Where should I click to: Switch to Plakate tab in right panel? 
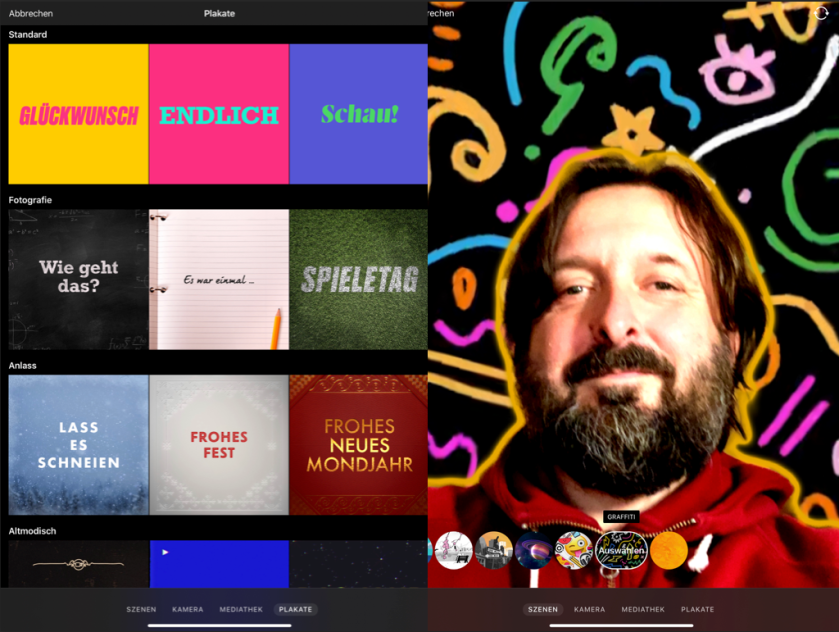[x=697, y=609]
